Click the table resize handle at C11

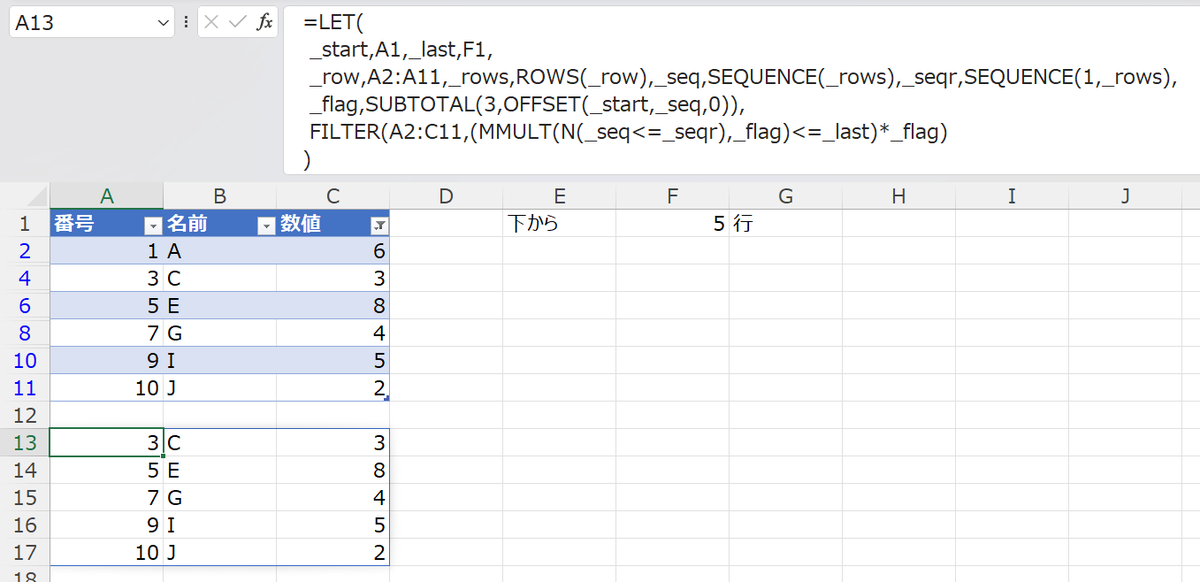click(x=386, y=398)
